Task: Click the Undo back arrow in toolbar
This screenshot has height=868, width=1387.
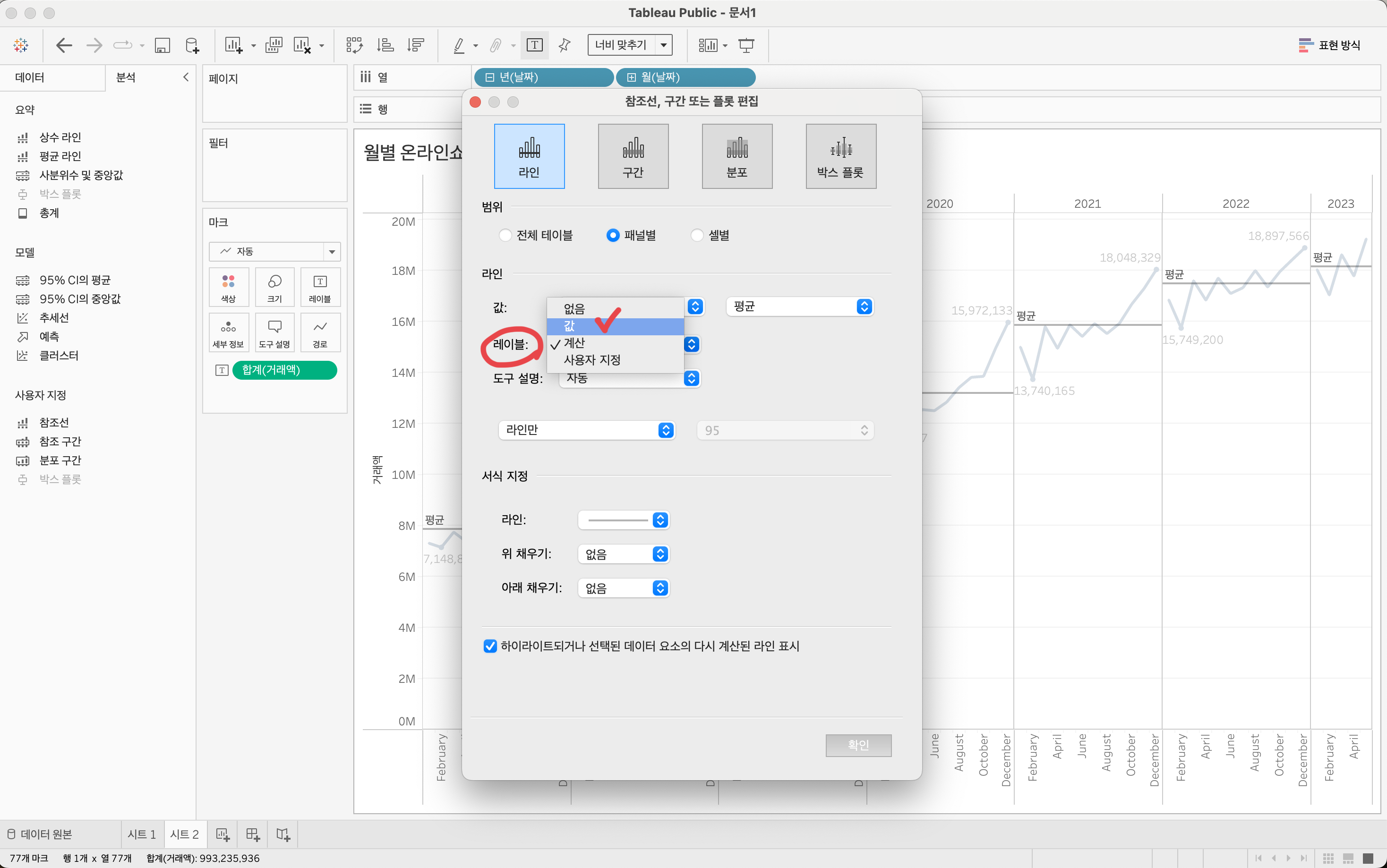Action: pos(64,45)
